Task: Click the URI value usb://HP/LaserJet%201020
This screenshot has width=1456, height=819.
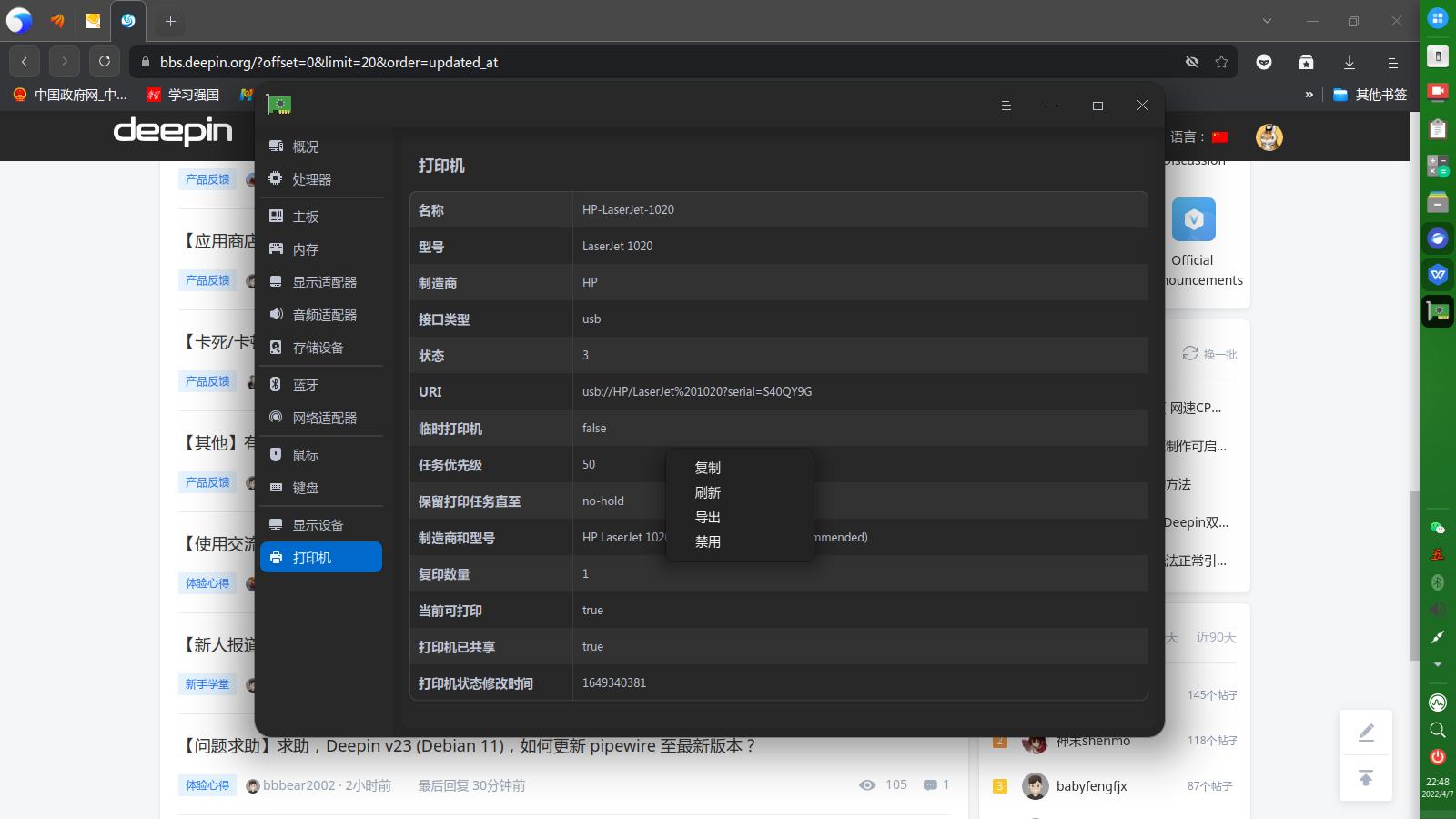Action: pos(697,391)
